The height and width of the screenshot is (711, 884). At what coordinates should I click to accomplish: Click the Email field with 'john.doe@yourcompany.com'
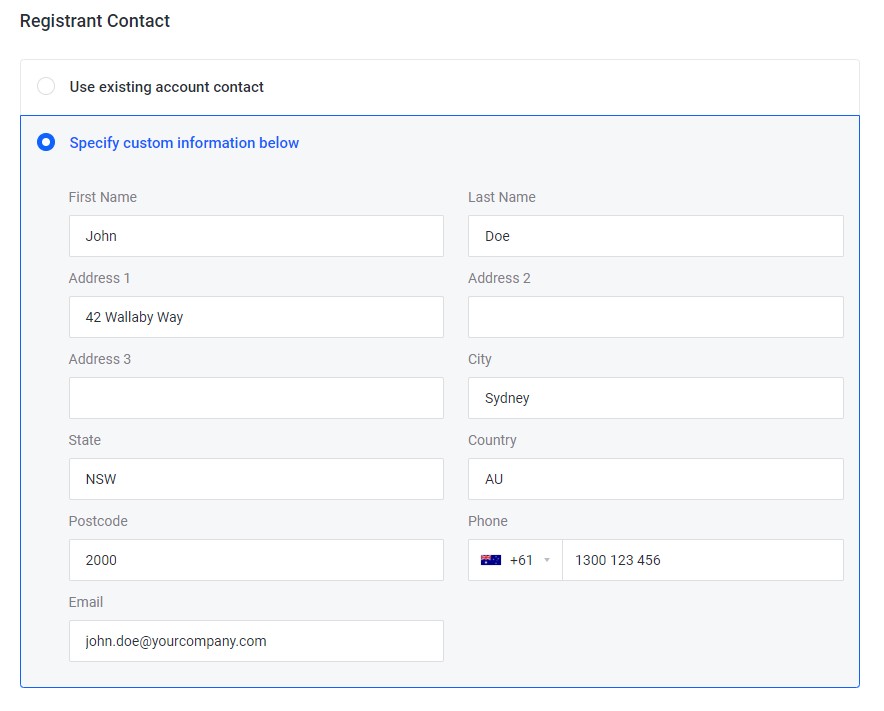click(x=256, y=641)
